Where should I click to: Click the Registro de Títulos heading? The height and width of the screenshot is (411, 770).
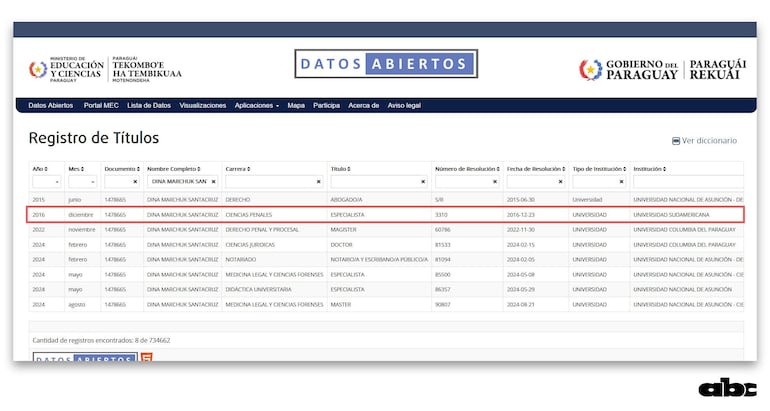point(94,138)
